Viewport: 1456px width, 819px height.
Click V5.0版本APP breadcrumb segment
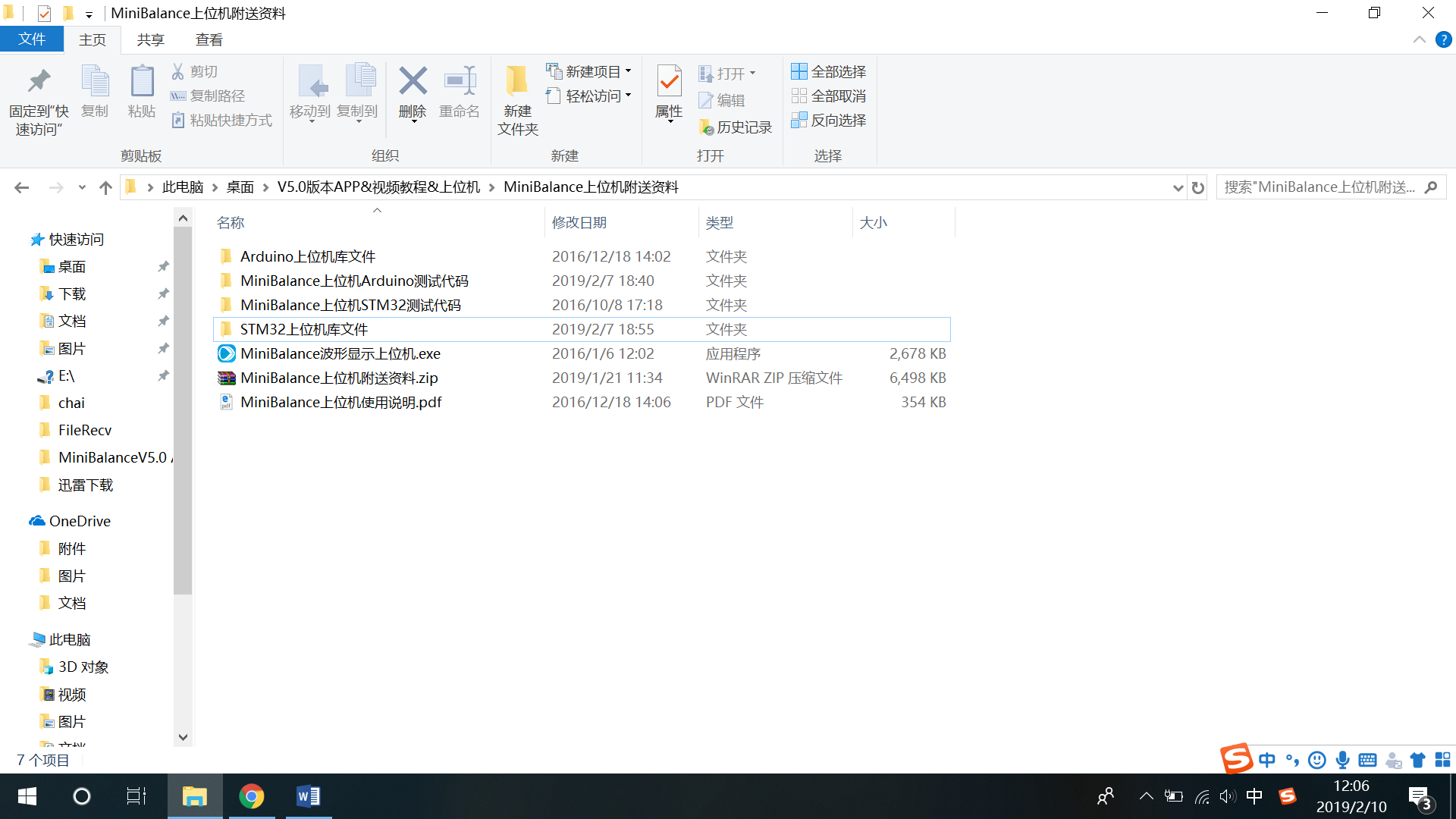point(378,187)
